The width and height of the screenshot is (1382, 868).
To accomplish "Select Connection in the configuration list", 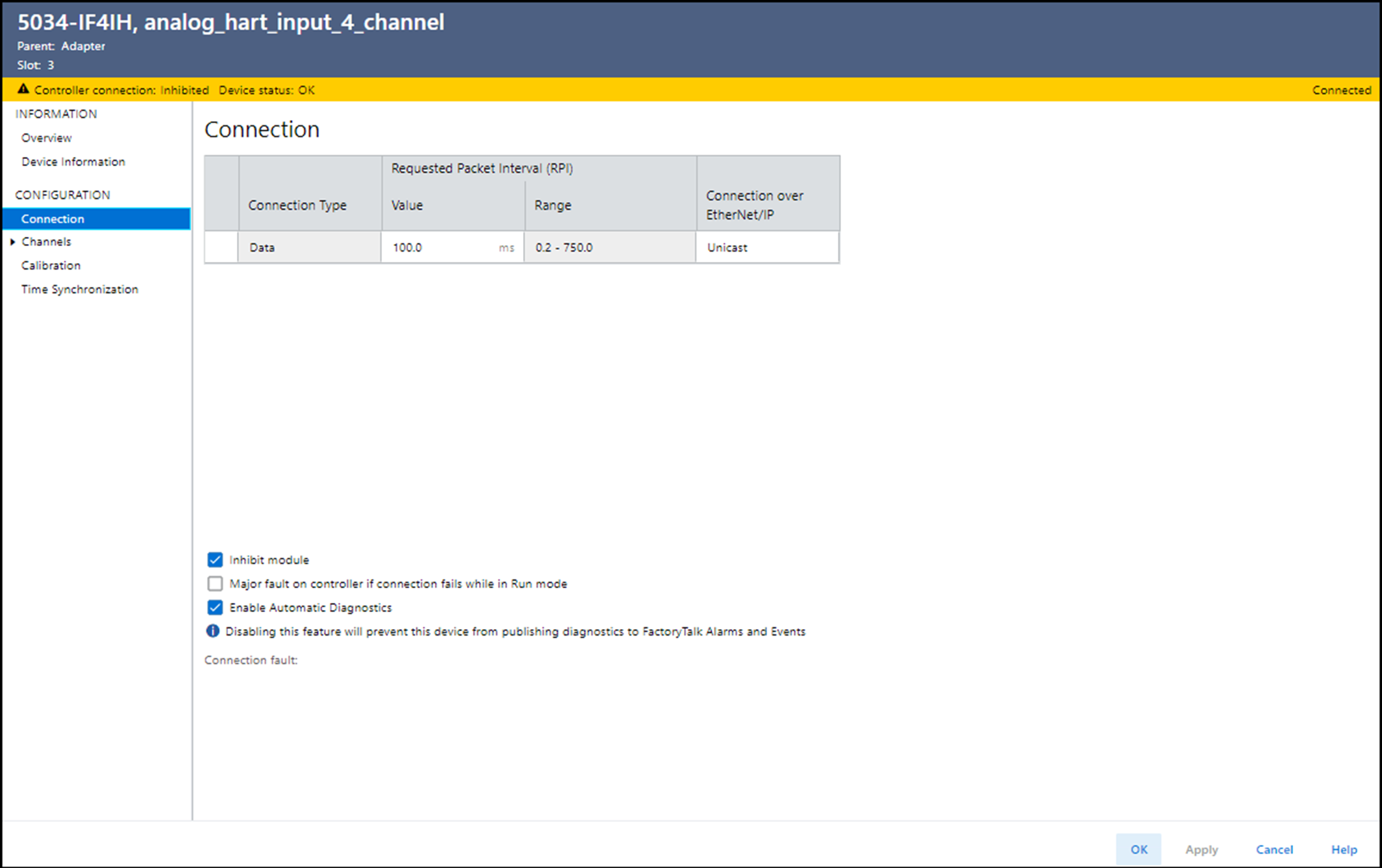I will click(52, 219).
